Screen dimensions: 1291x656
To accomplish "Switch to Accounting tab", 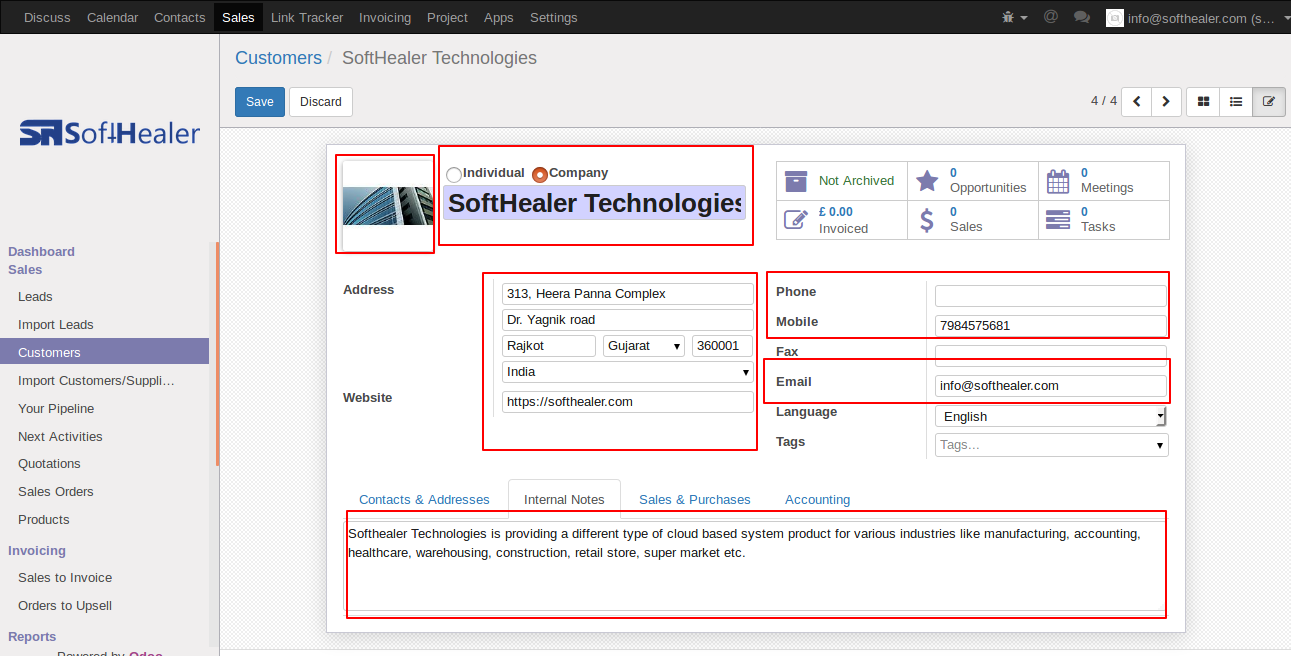I will click(817, 499).
